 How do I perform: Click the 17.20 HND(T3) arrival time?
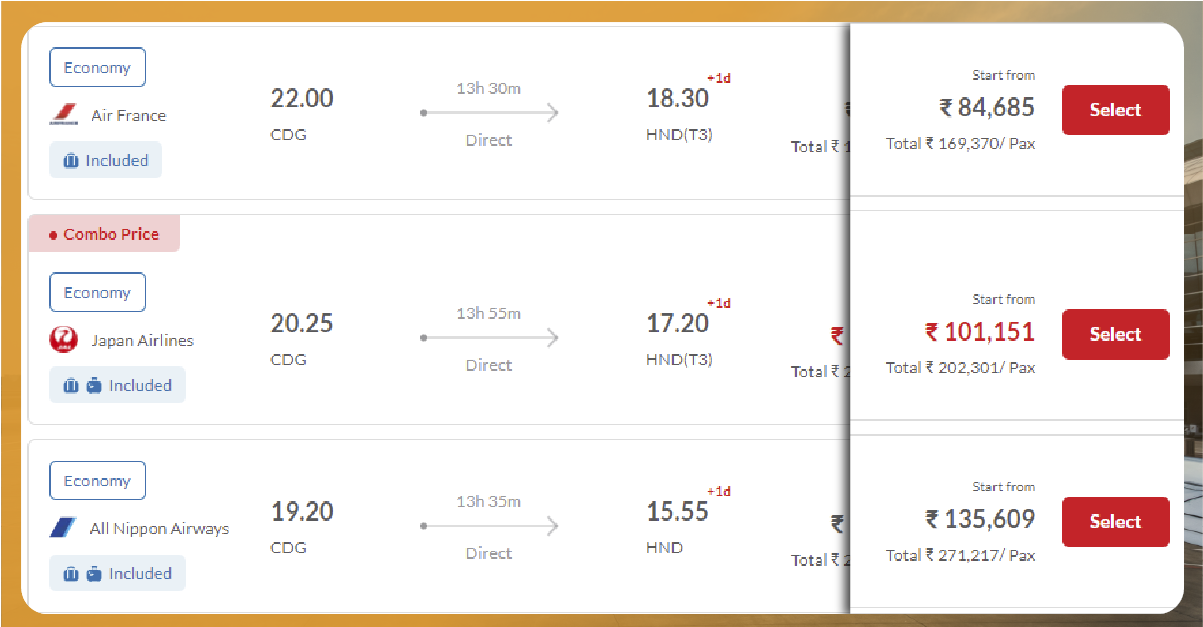[x=678, y=323]
